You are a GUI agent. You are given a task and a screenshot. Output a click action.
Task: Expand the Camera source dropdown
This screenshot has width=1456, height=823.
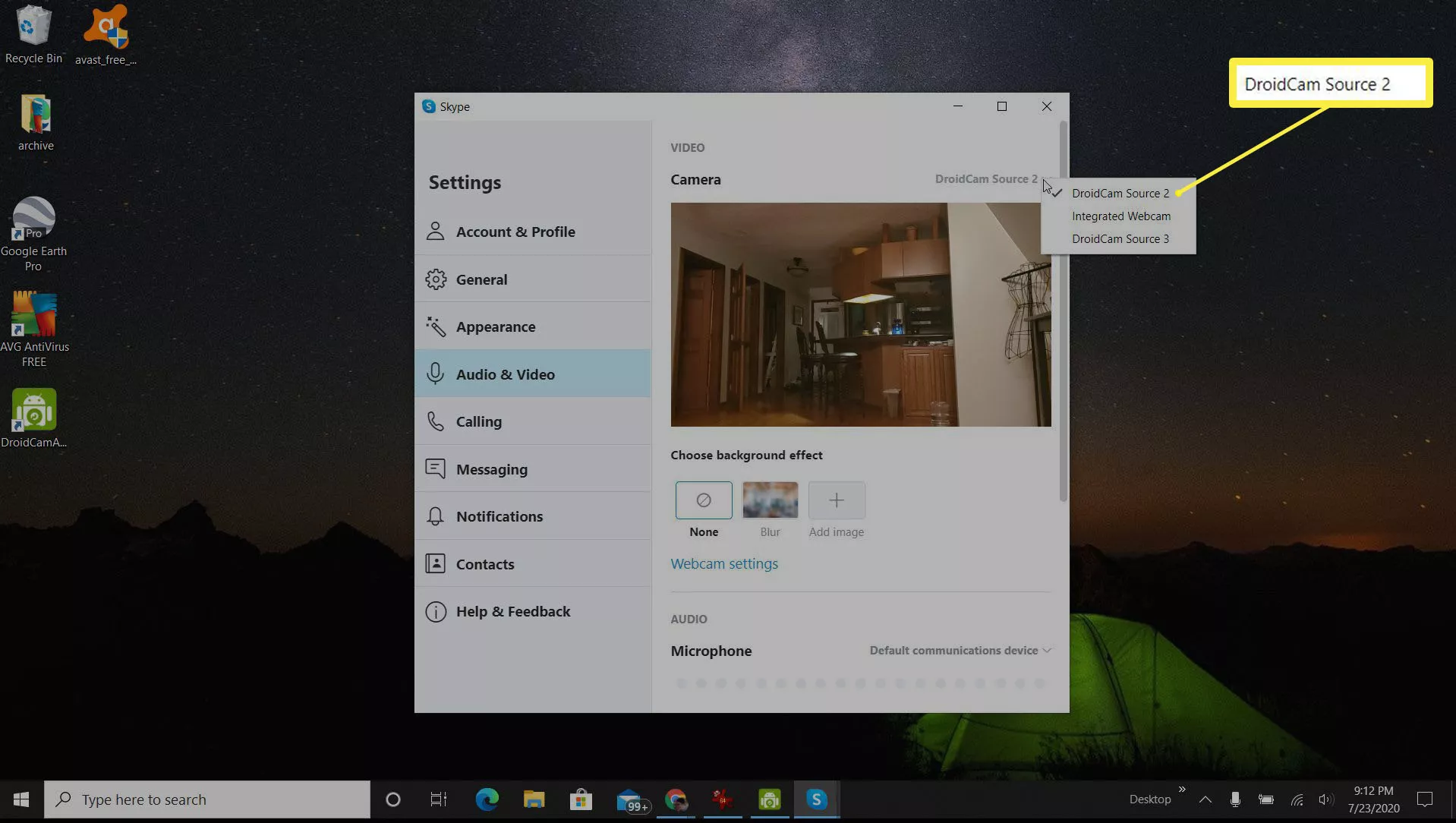tap(992, 179)
